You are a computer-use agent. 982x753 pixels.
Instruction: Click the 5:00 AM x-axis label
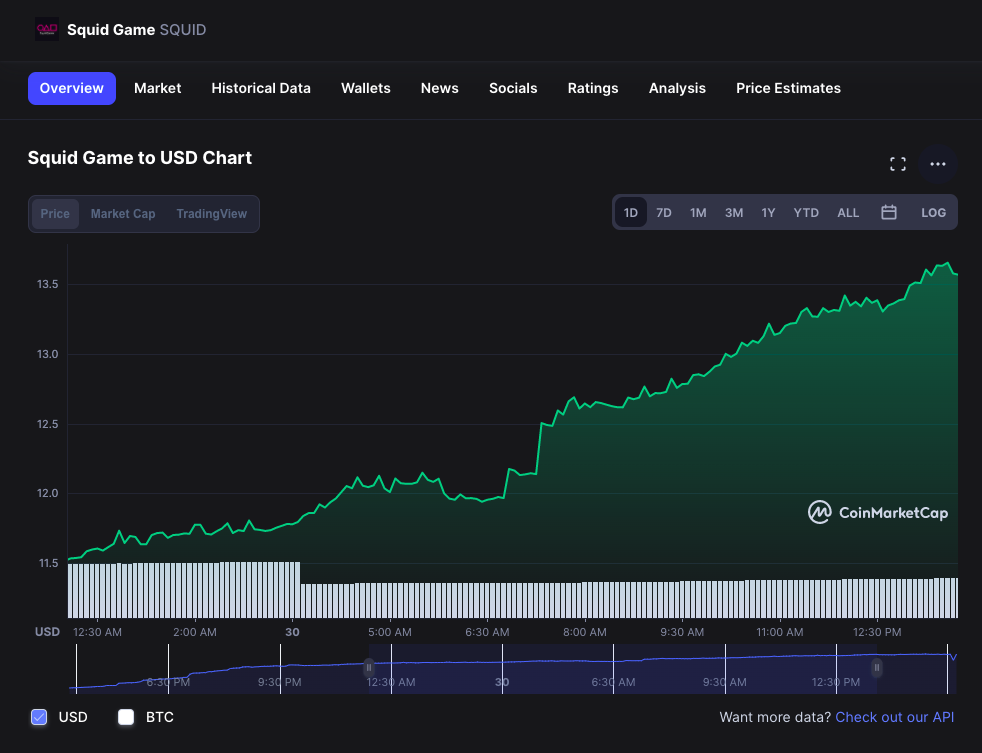[390, 632]
